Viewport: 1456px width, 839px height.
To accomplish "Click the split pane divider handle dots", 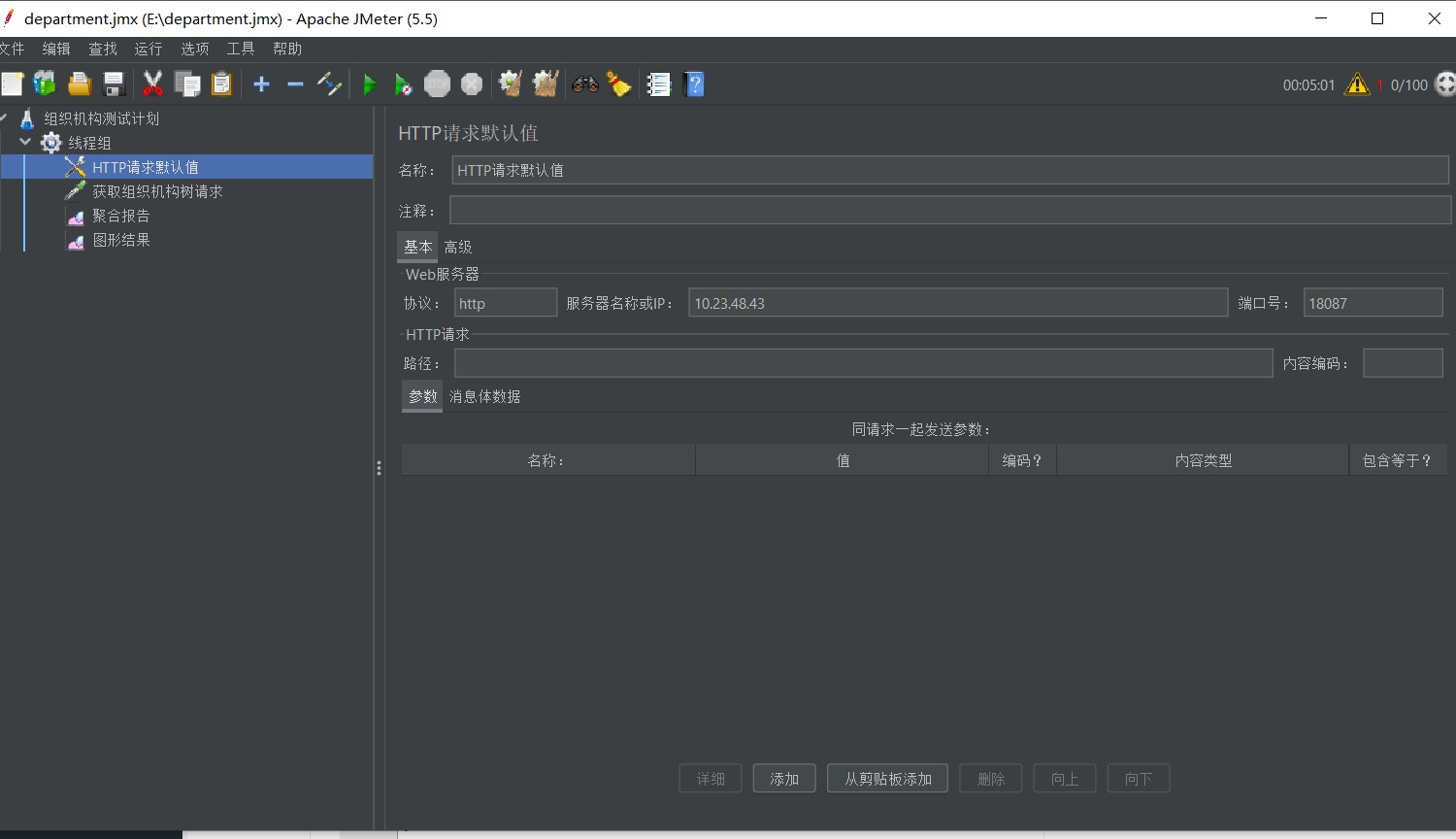I will pyautogui.click(x=379, y=468).
